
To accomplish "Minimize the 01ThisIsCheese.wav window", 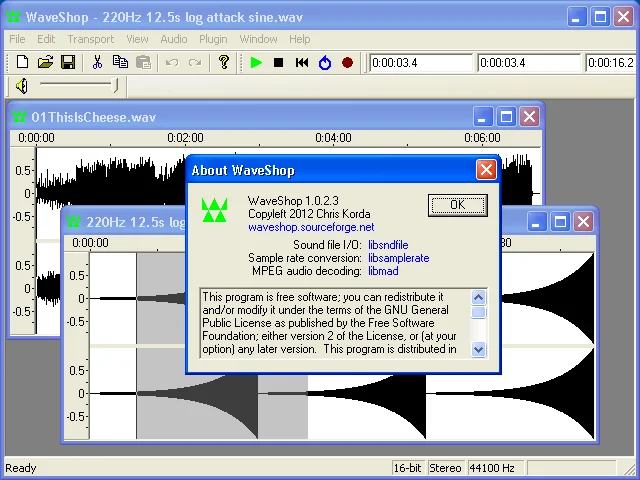I will pyautogui.click(x=483, y=117).
